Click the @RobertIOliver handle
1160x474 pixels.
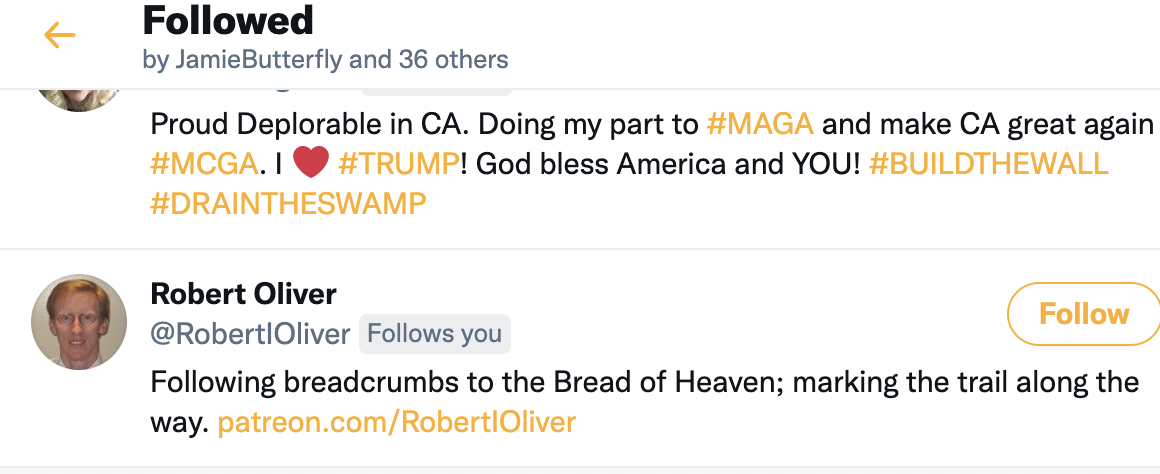point(250,333)
